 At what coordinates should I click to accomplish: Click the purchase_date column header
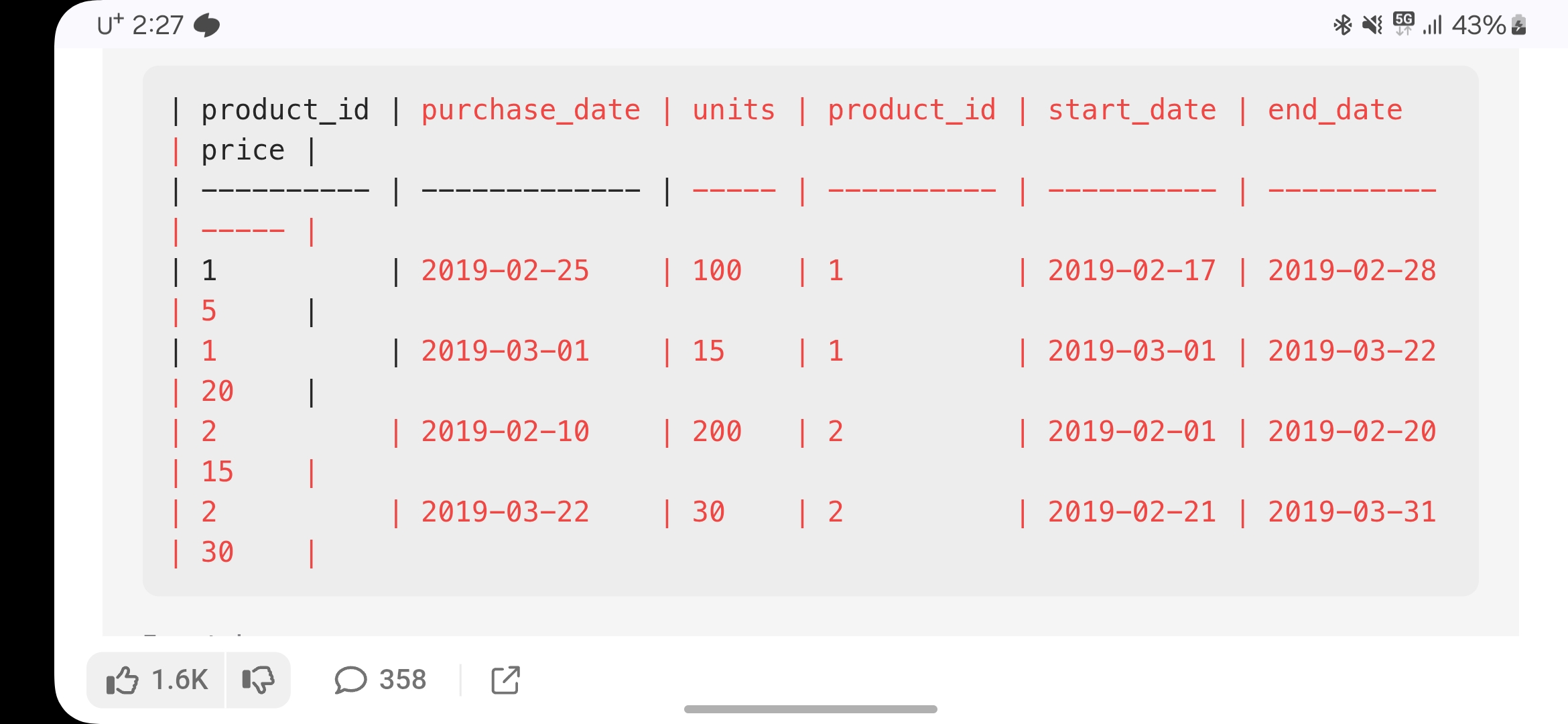pyautogui.click(x=531, y=110)
